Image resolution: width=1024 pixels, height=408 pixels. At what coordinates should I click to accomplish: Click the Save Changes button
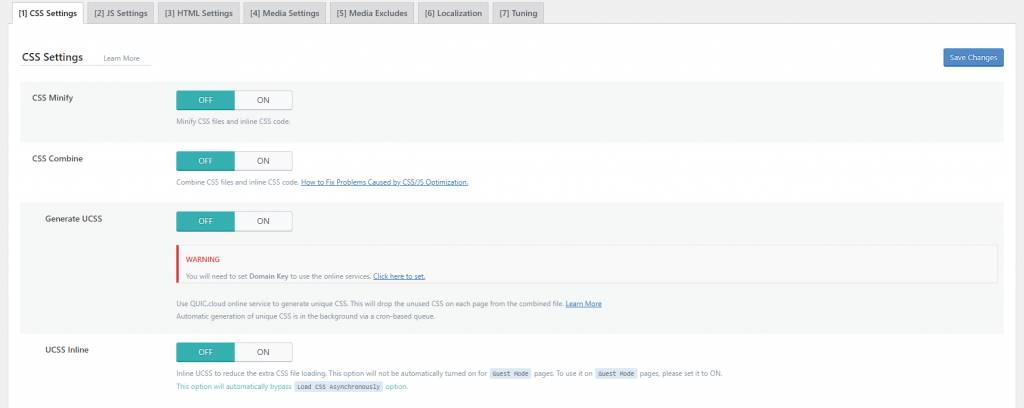[972, 58]
